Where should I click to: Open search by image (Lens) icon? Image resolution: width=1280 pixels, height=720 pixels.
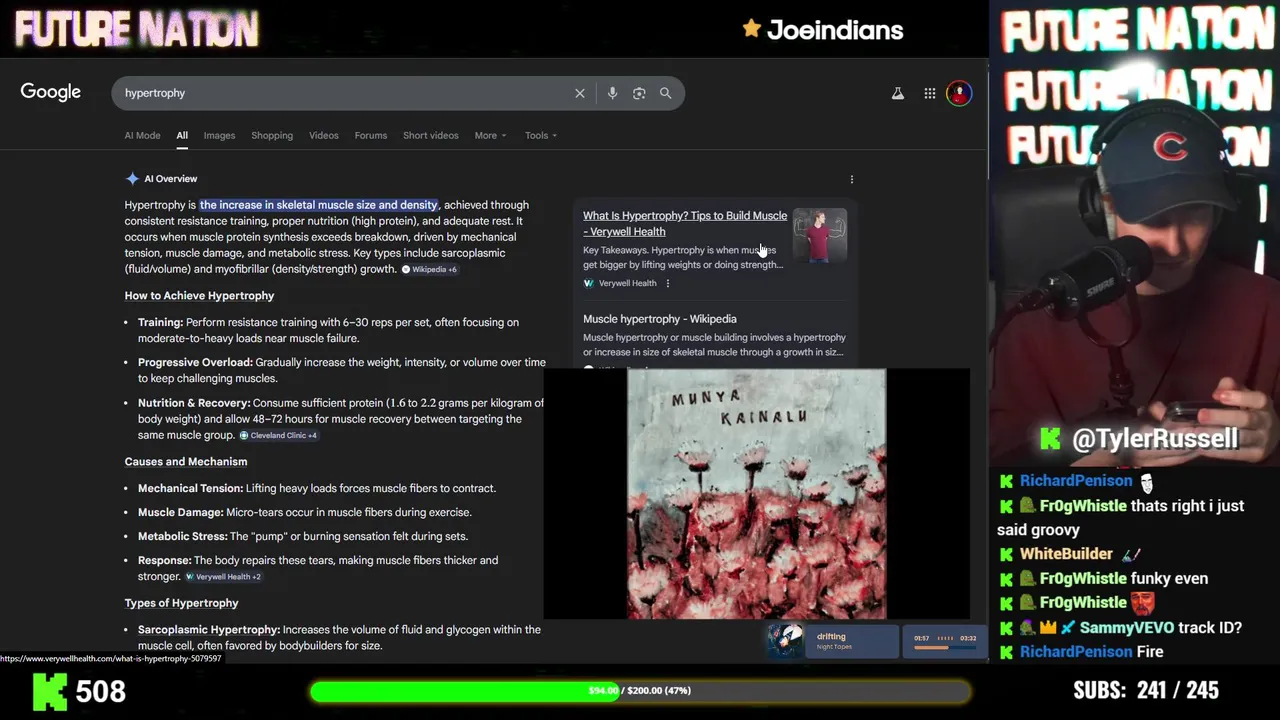tap(639, 93)
